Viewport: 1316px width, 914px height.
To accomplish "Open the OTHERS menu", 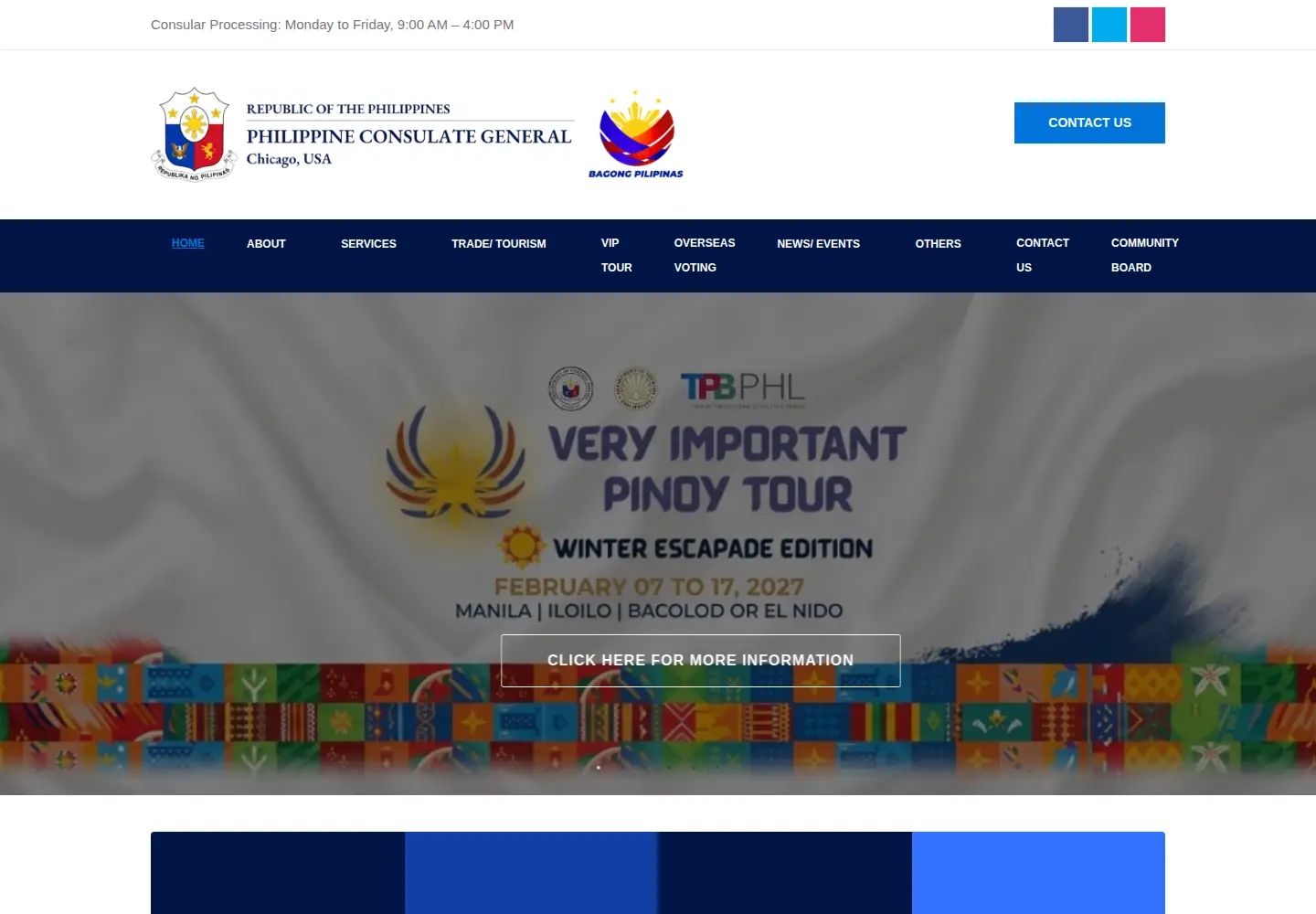I will (x=939, y=244).
